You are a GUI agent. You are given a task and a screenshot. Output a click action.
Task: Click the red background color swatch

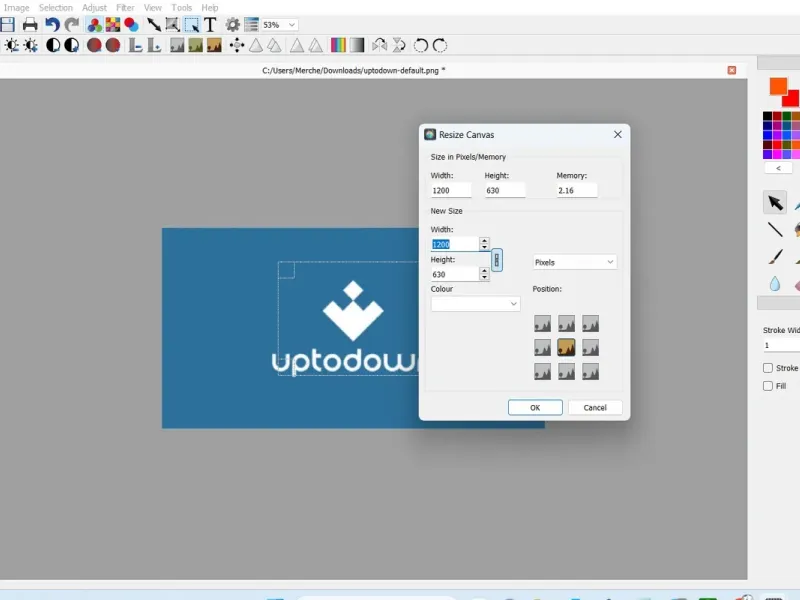pos(792,99)
